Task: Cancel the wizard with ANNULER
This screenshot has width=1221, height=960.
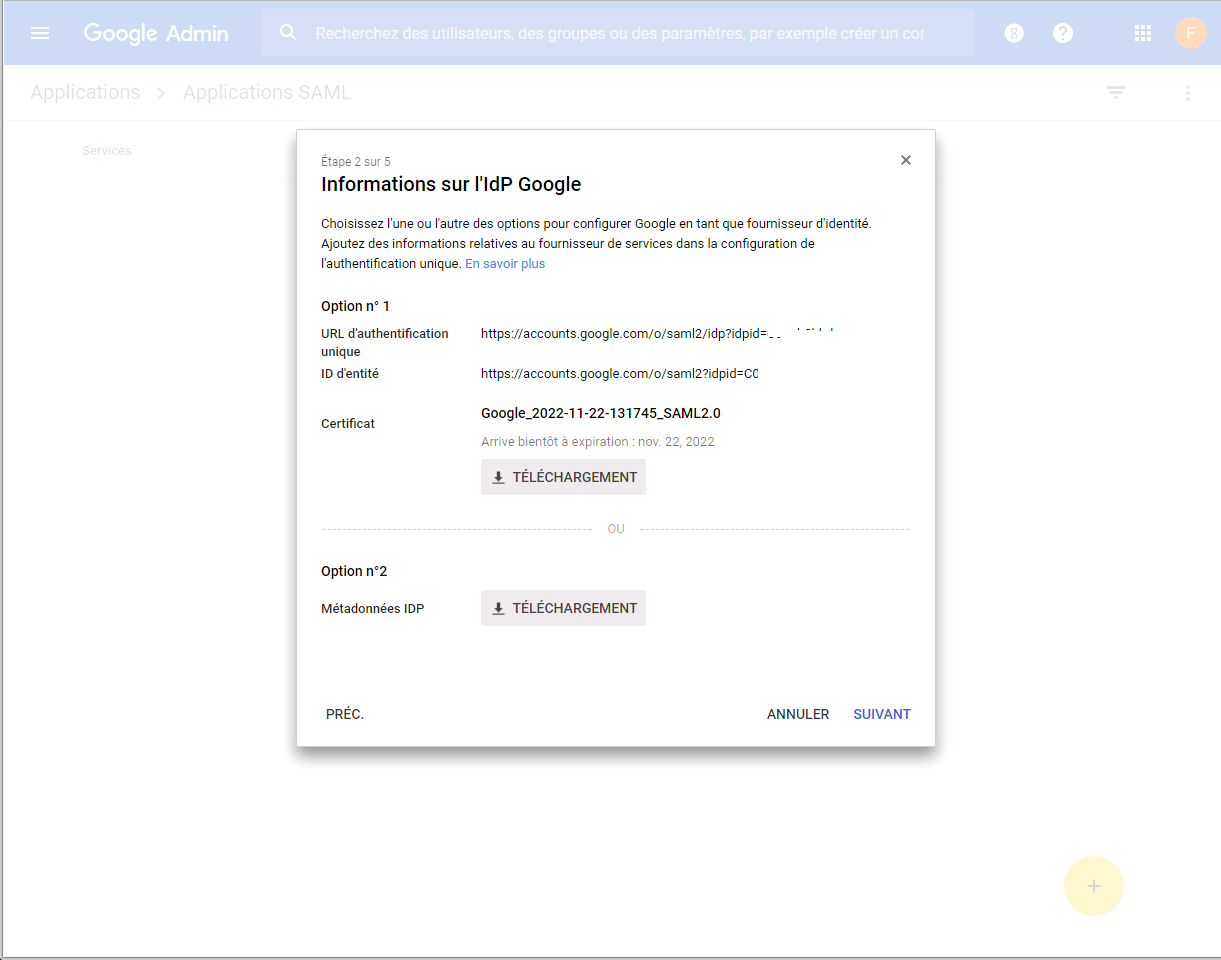Action: pos(798,714)
